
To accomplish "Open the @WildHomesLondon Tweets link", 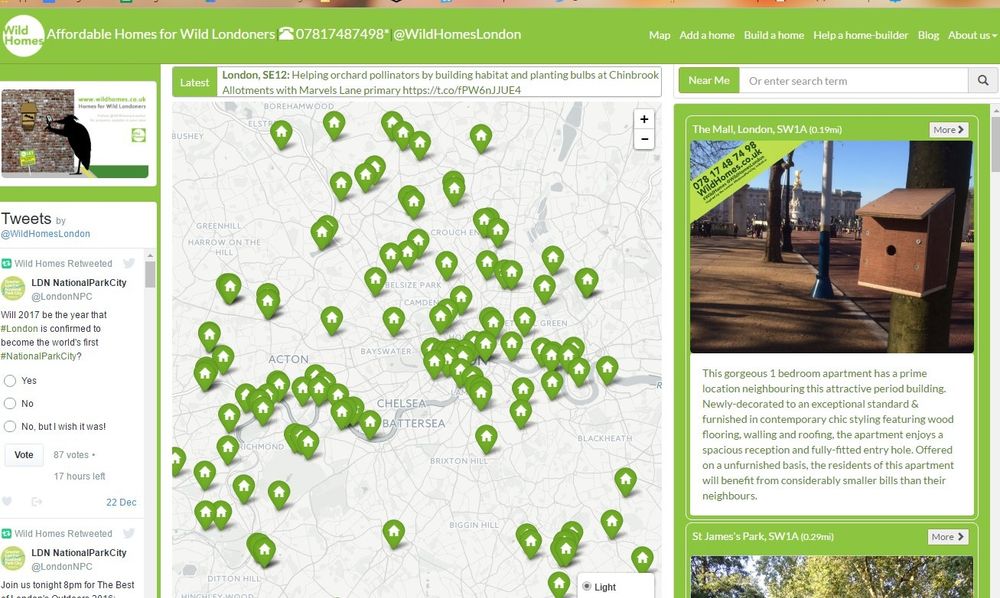I will 45,234.
